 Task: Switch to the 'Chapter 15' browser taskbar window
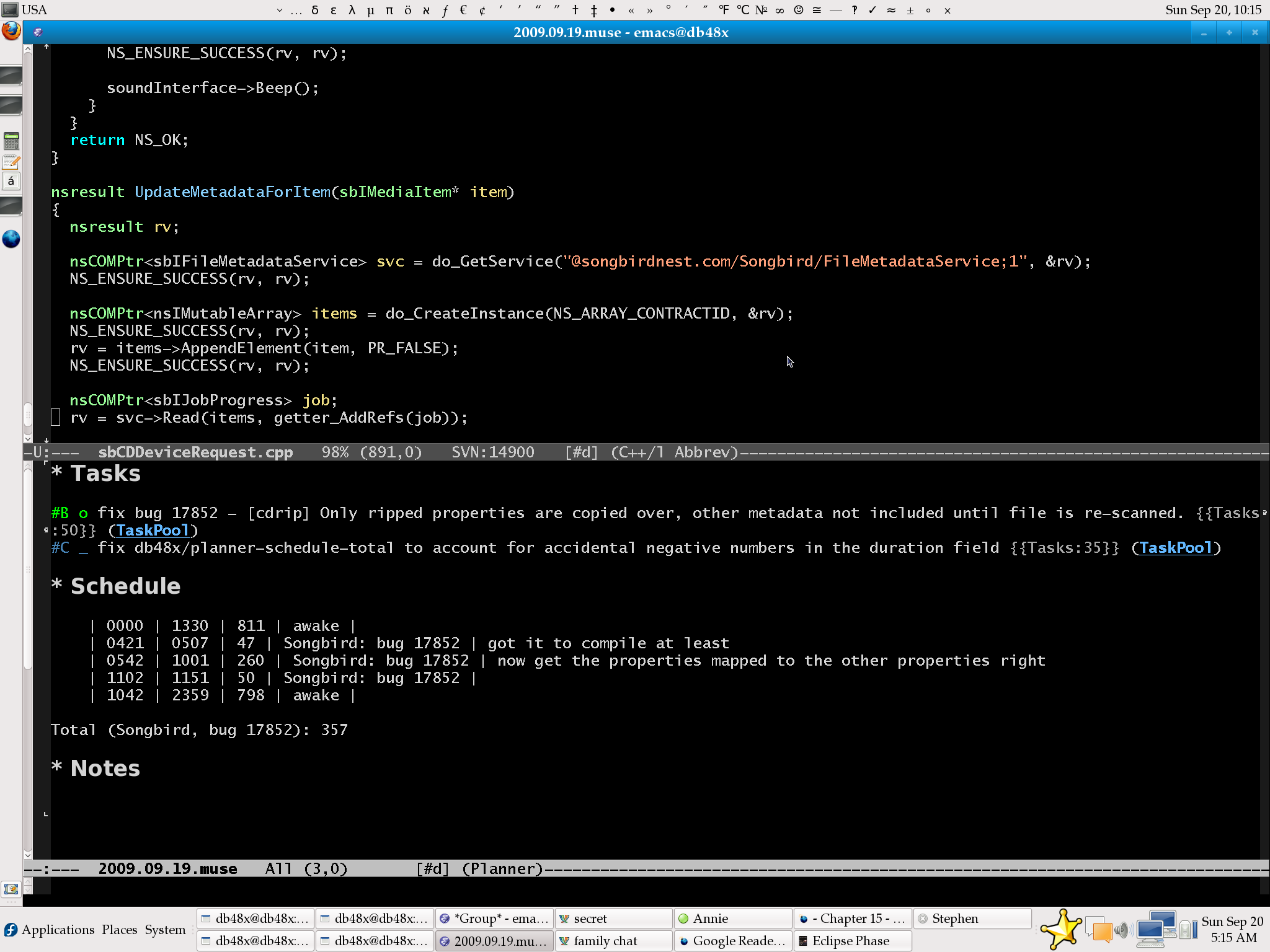(852, 918)
